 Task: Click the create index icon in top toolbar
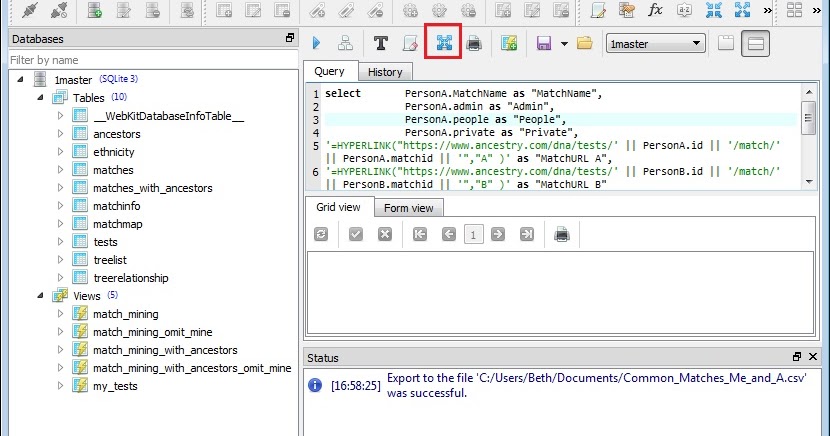coord(317,10)
